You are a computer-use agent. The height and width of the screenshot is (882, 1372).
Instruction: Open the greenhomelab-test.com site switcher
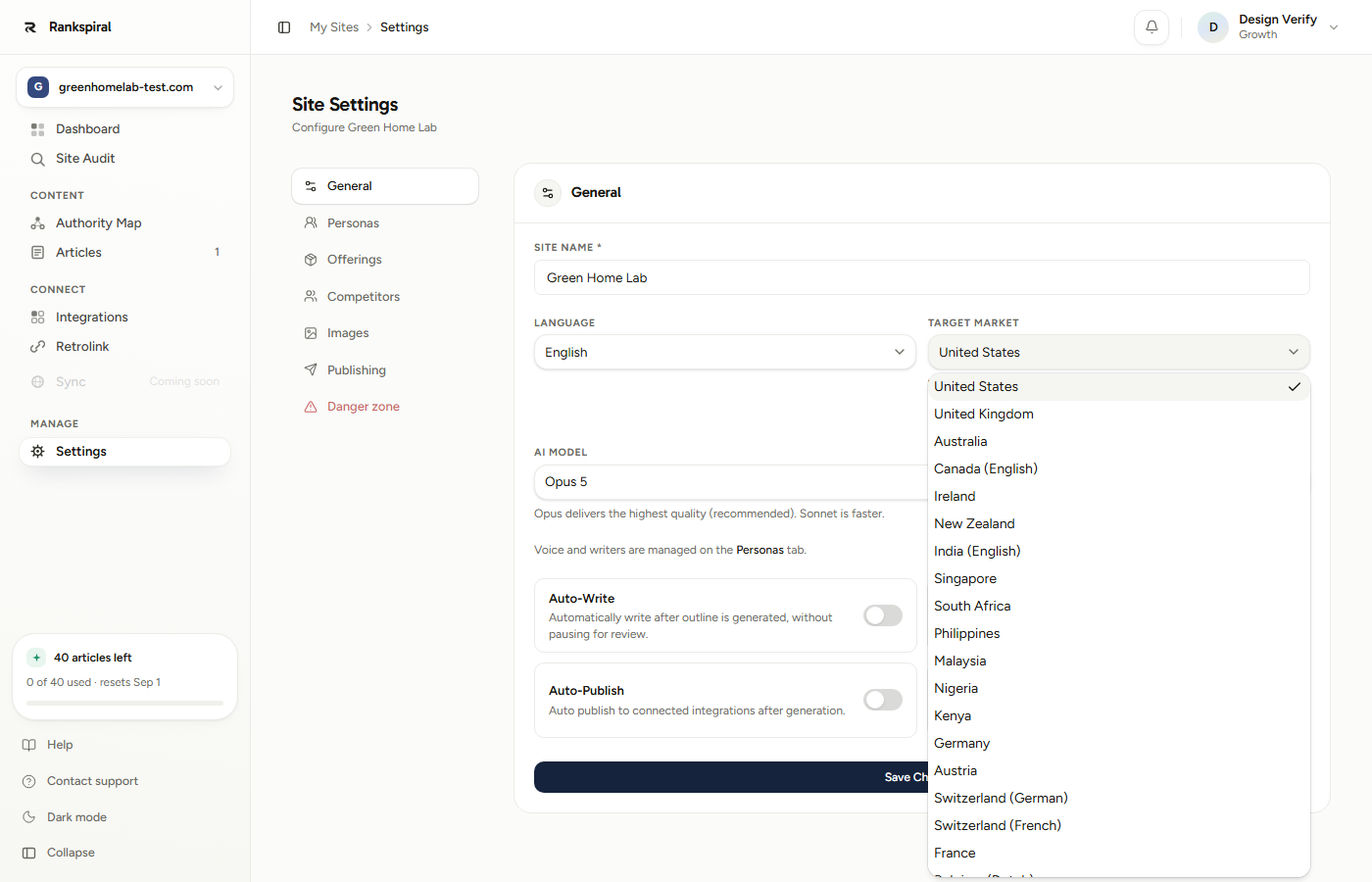[x=125, y=87]
